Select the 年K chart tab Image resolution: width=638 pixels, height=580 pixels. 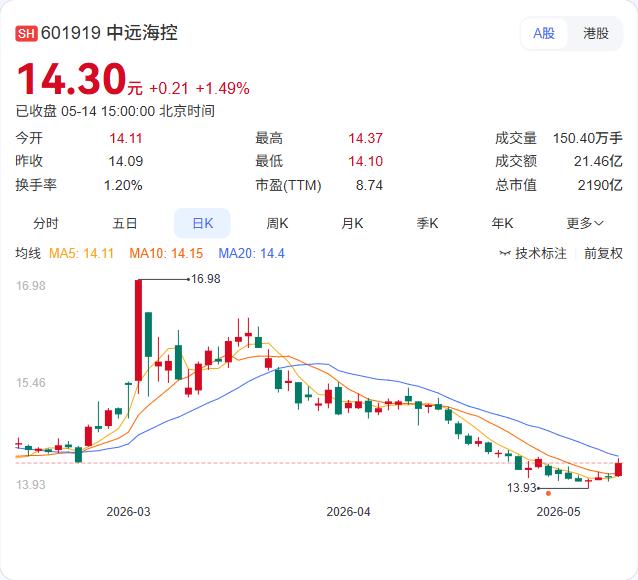point(502,223)
